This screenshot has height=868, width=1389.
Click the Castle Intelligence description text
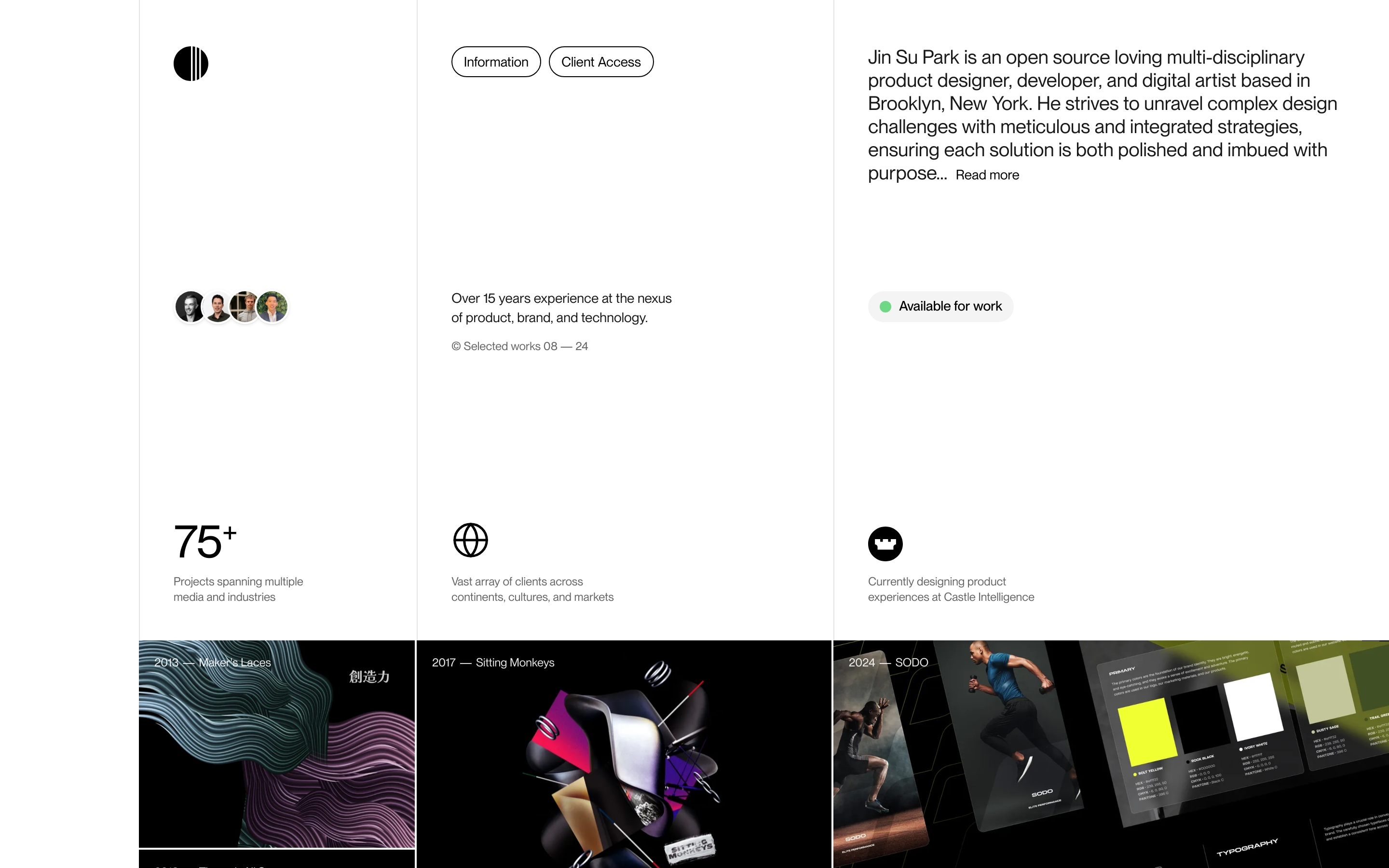coord(951,589)
